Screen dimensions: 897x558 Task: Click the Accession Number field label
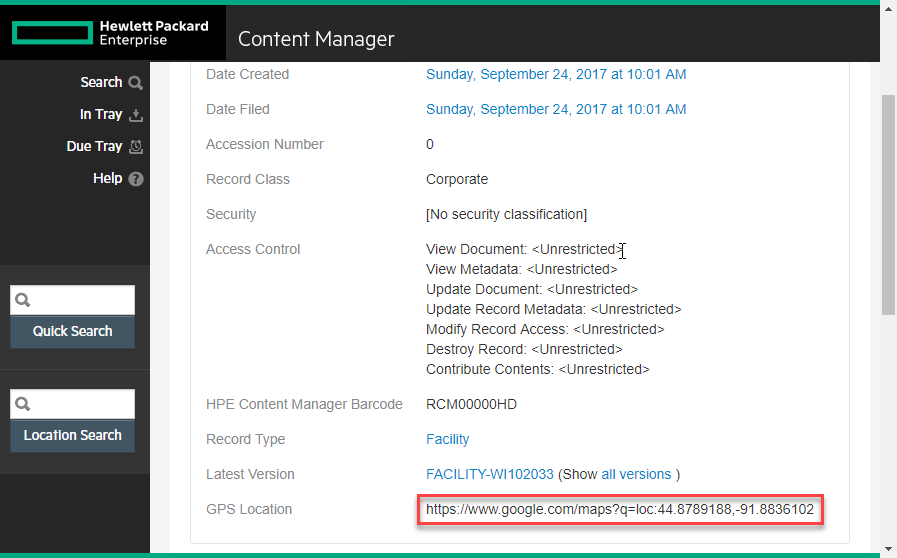265,144
